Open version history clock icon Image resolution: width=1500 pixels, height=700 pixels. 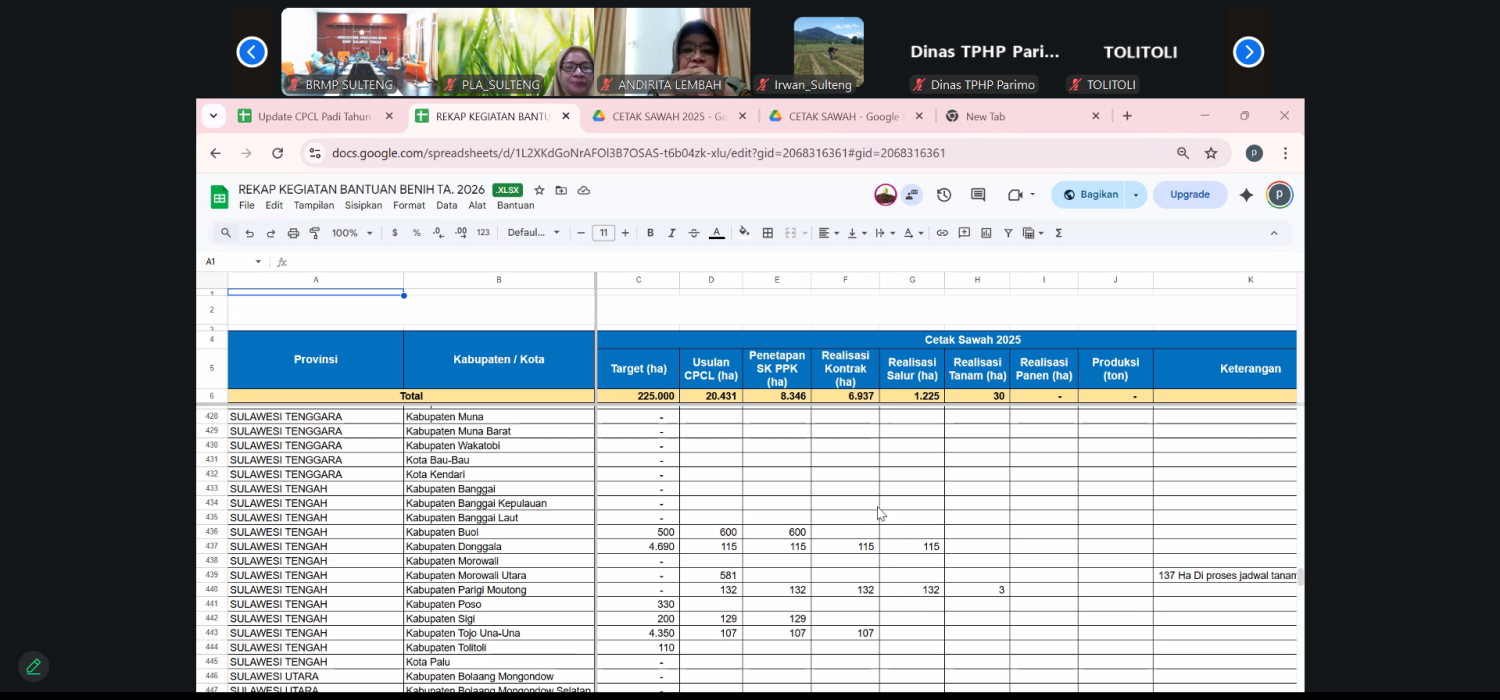coord(944,195)
